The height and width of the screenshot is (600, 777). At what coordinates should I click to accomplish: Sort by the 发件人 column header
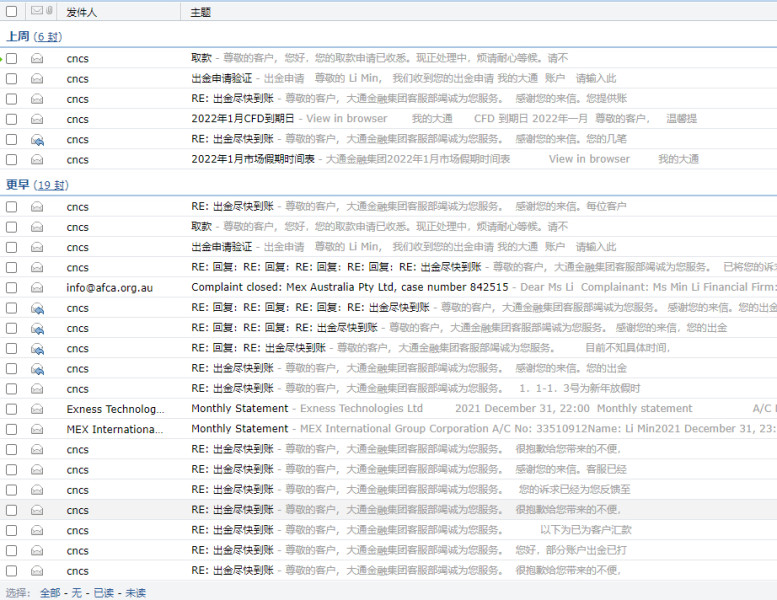pos(82,11)
